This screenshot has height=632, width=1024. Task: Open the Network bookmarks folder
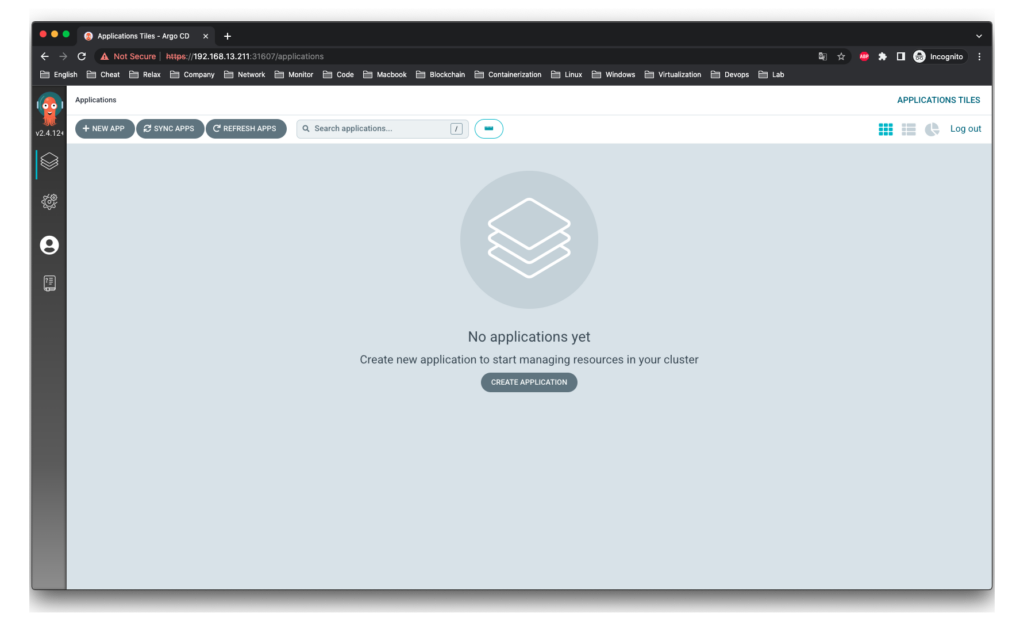click(244, 74)
